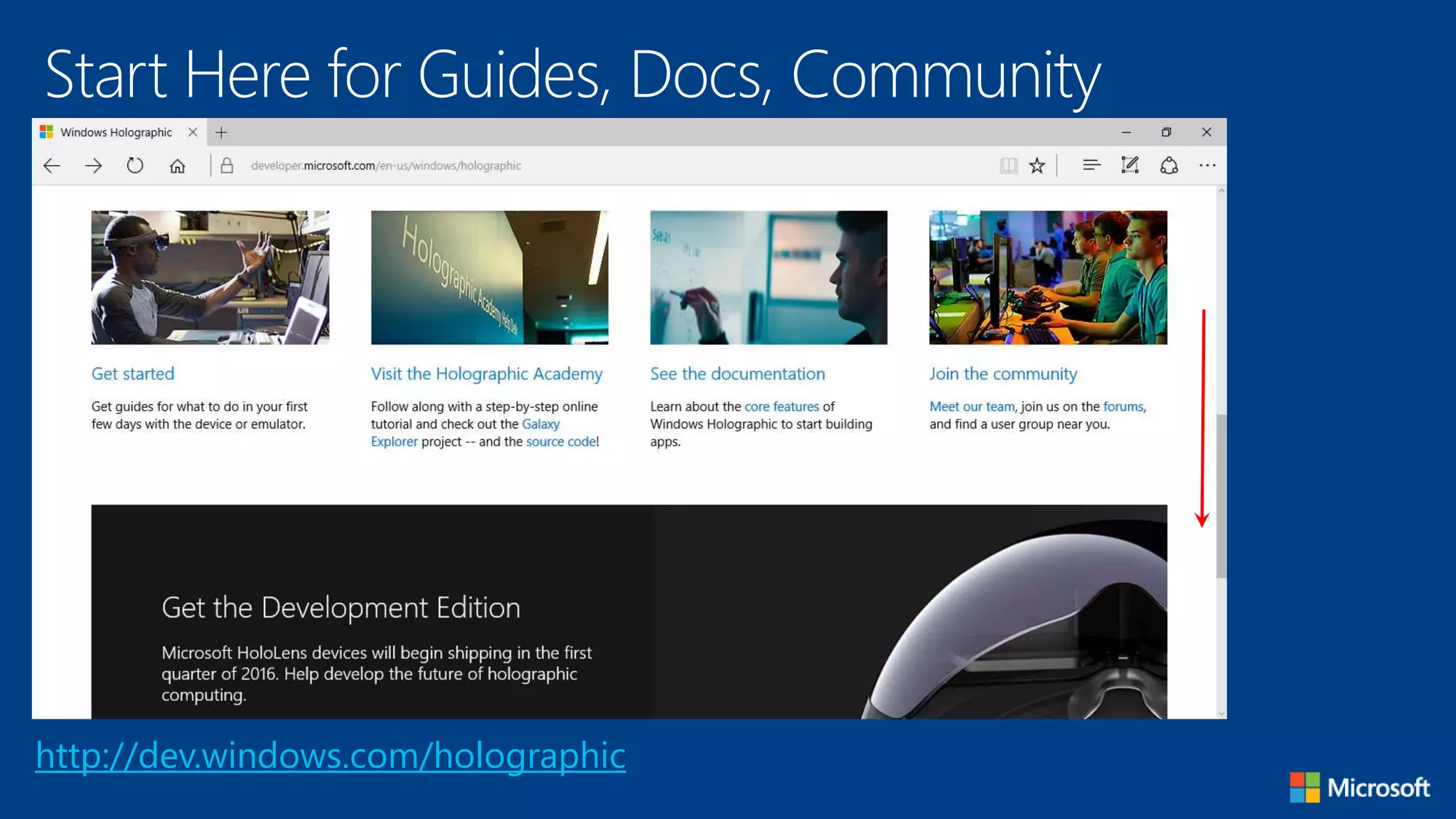The width and height of the screenshot is (1456, 819).
Task: Minimize the Edge browser window
Action: click(1126, 132)
